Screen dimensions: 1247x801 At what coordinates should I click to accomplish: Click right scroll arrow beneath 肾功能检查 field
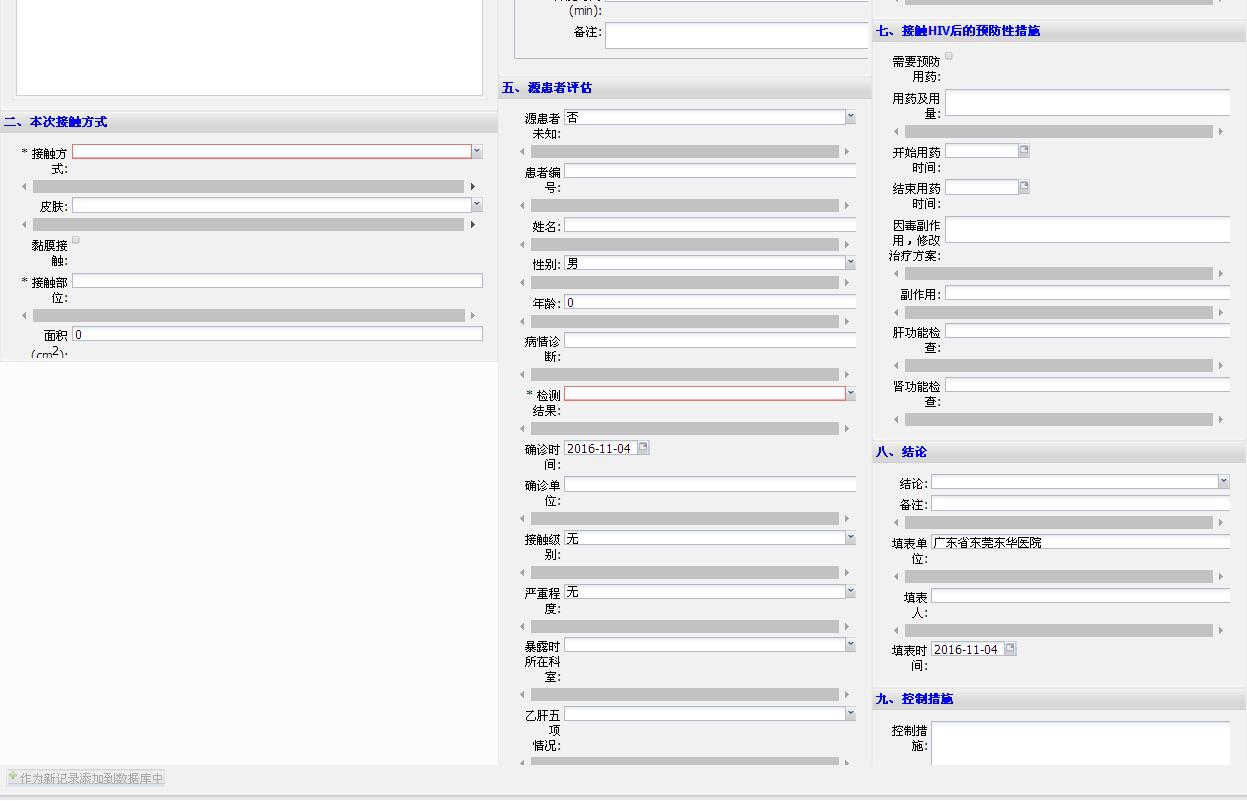point(1221,420)
